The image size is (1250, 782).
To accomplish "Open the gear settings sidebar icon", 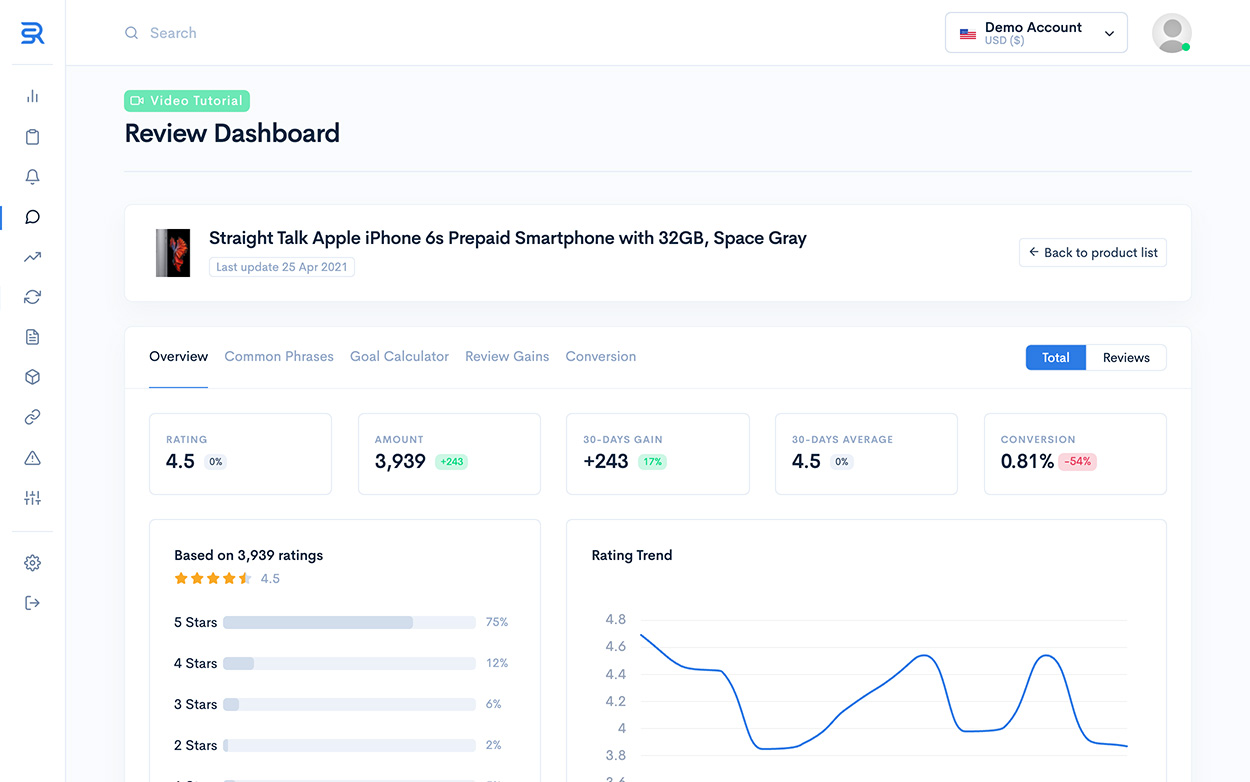I will (x=33, y=563).
